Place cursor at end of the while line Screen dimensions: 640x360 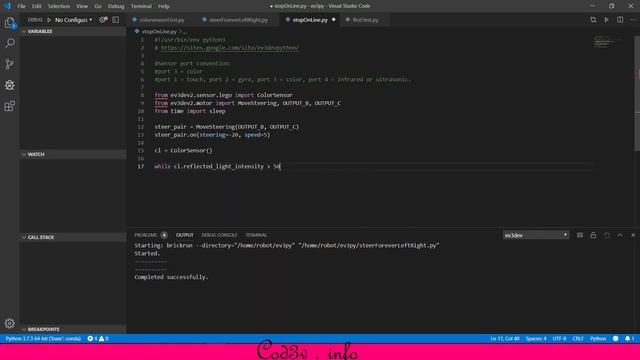280,167
